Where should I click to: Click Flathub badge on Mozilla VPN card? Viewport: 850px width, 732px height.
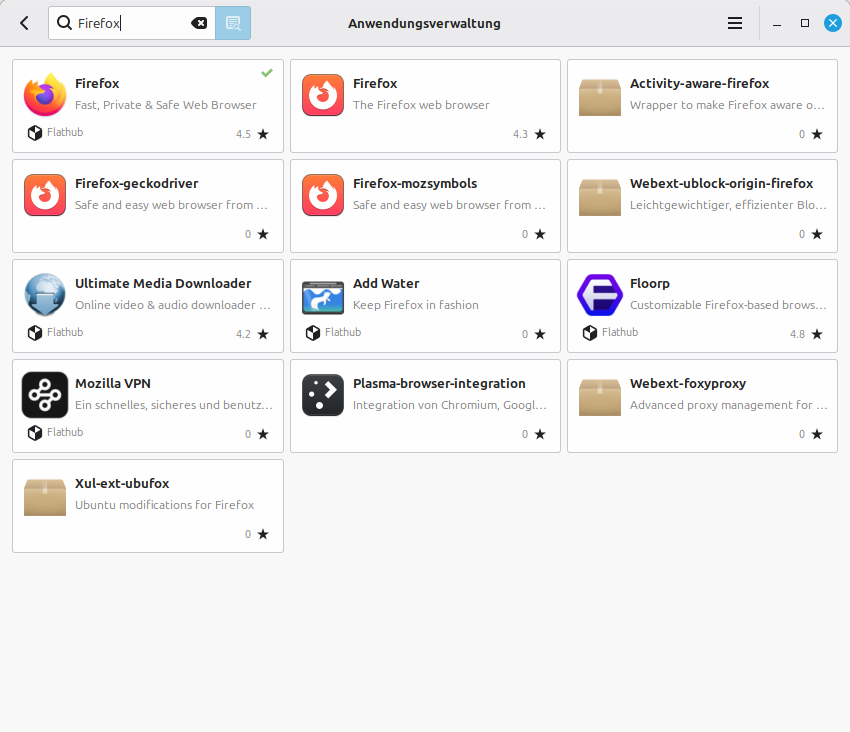55,433
